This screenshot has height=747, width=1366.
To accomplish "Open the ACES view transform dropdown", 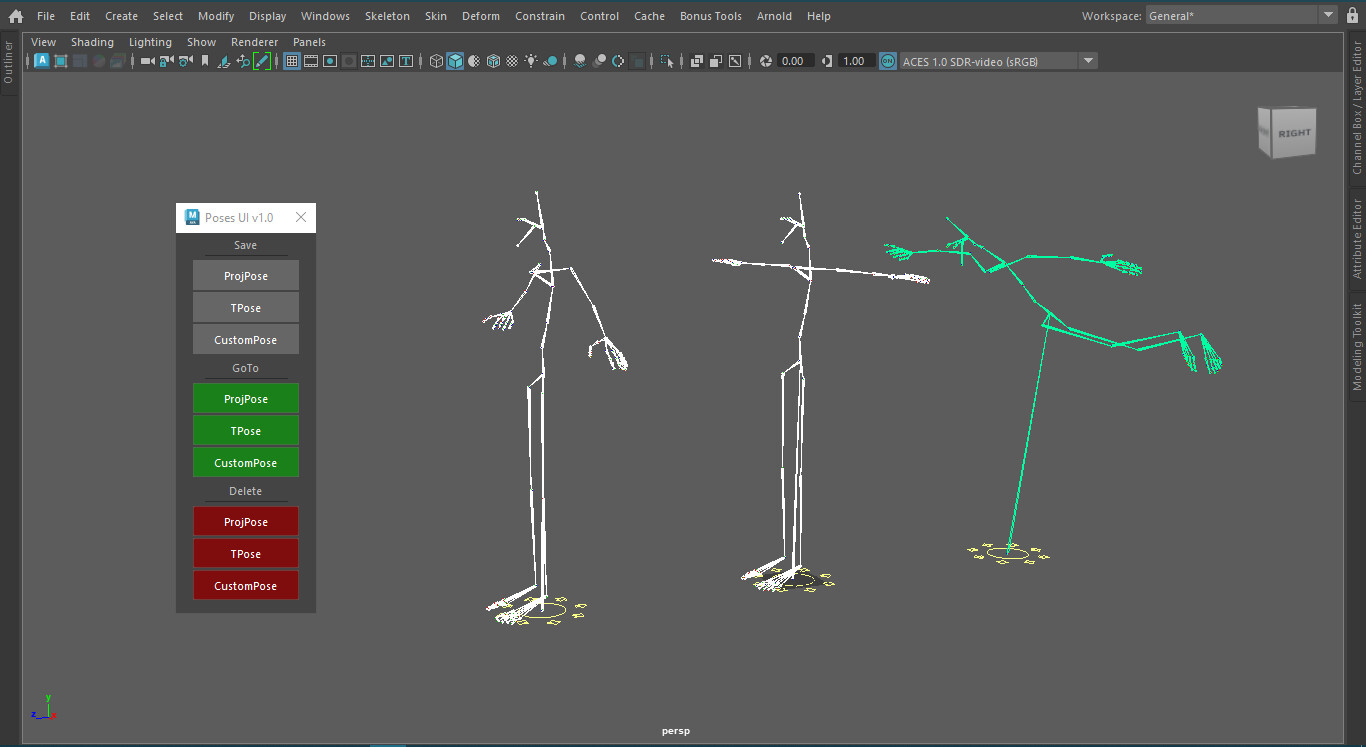I will pyautogui.click(x=1088, y=60).
